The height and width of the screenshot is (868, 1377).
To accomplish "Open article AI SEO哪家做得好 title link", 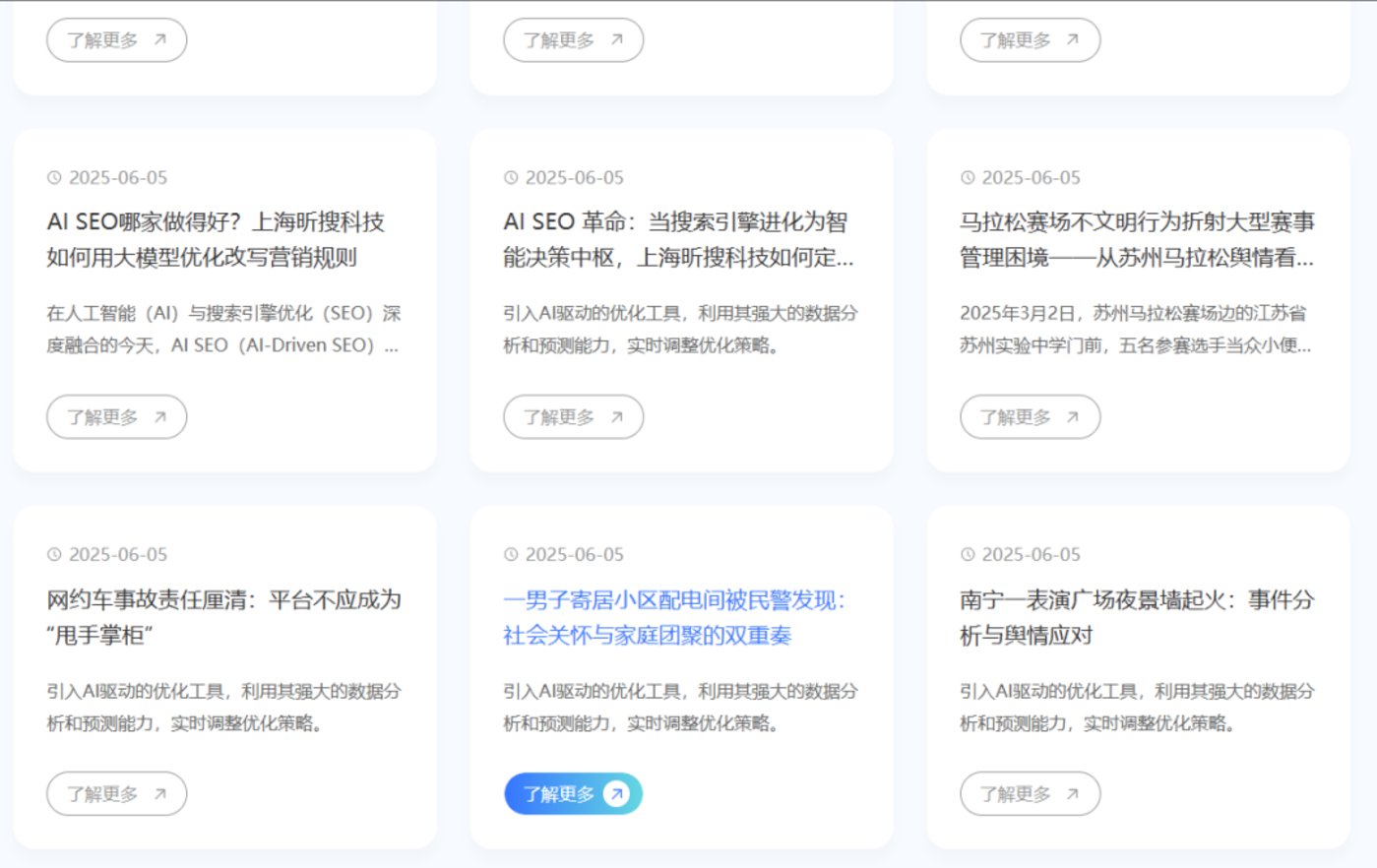I will click(216, 240).
